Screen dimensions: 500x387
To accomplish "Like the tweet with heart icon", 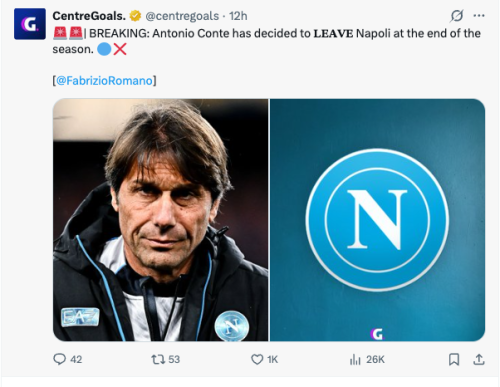I will point(257,359).
